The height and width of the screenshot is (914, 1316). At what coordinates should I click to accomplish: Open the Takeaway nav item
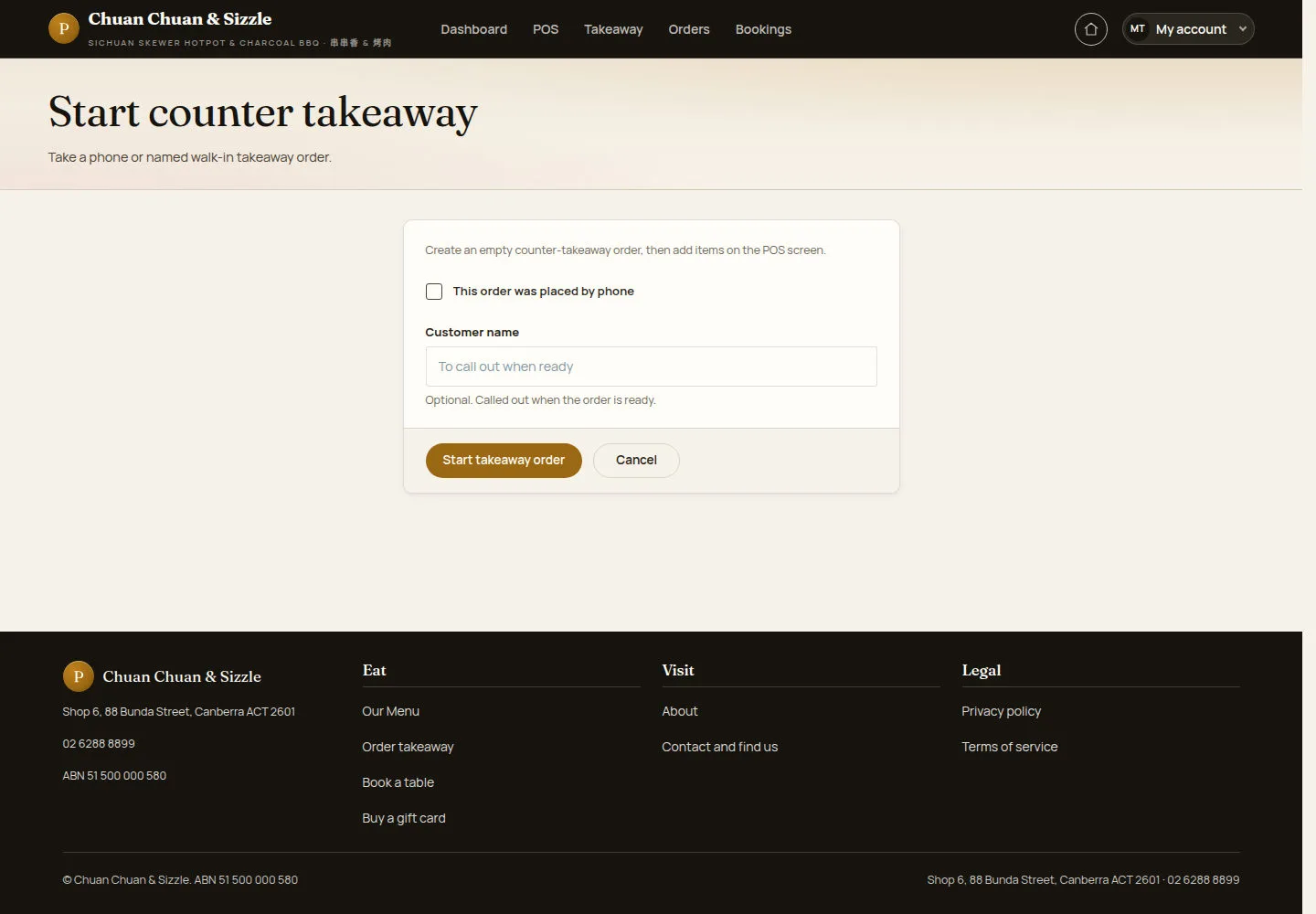613,29
